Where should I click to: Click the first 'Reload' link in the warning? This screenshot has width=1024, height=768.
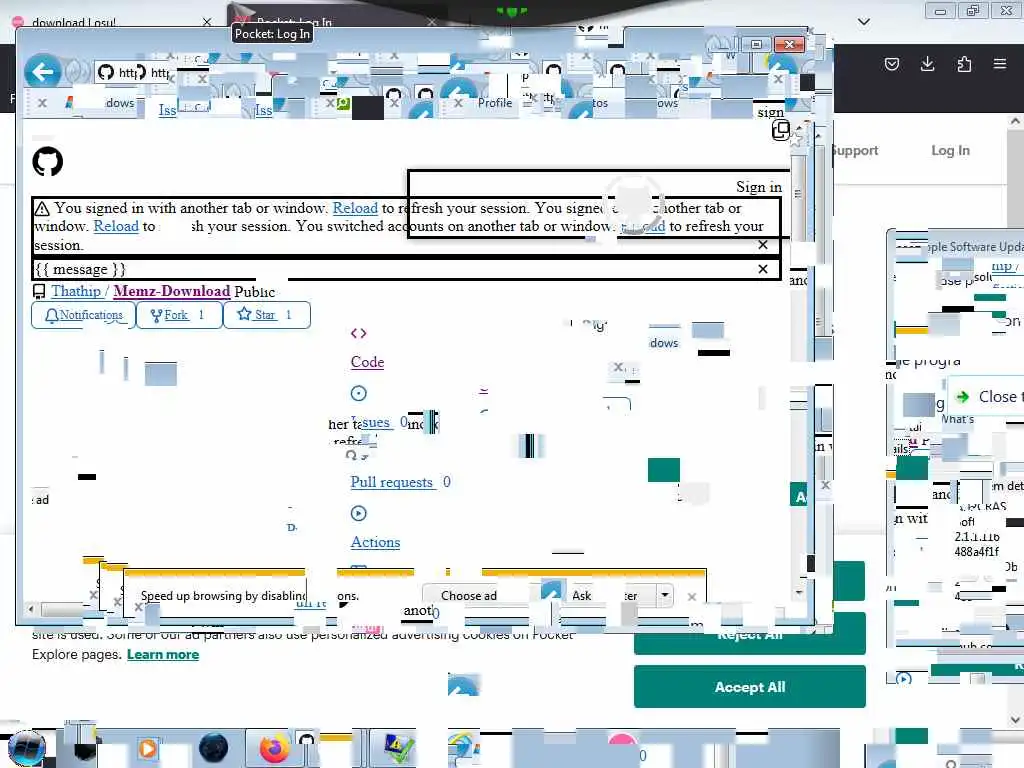[x=355, y=208]
